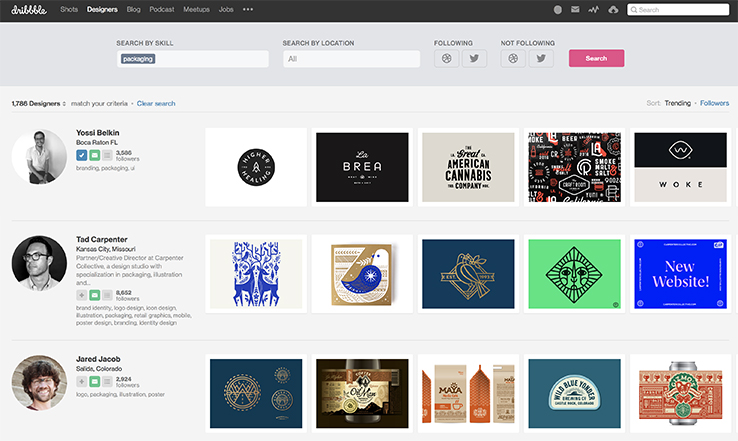This screenshot has width=738, height=441.
Task: Toggle Dribbble filter under Not Following
Action: tap(513, 58)
